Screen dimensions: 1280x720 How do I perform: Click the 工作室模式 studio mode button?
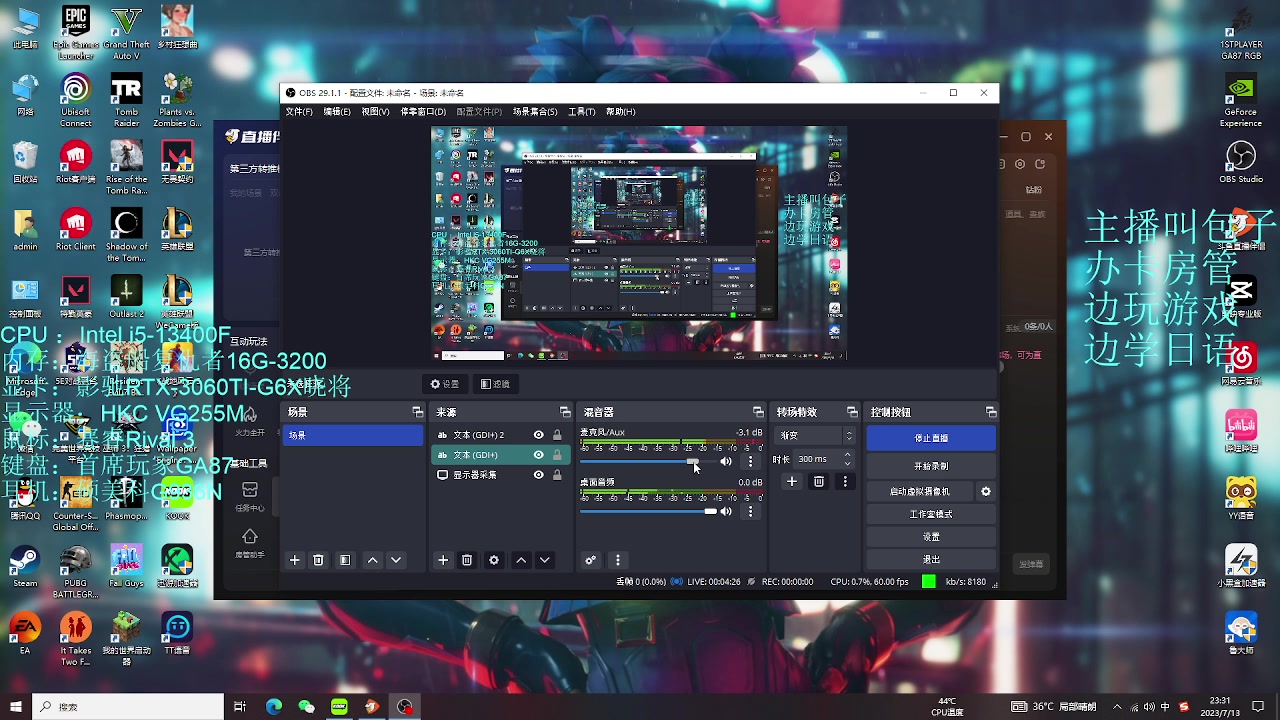pyautogui.click(x=931, y=514)
